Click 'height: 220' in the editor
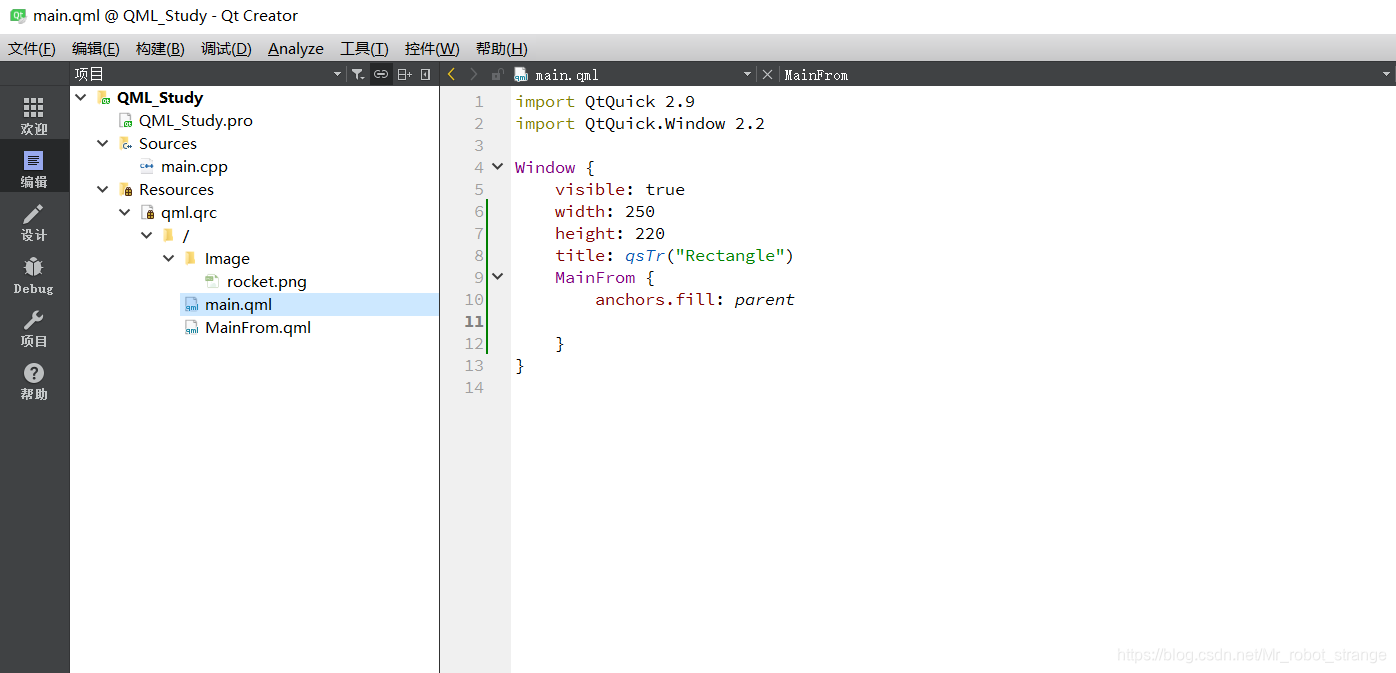1396x673 pixels. point(610,233)
